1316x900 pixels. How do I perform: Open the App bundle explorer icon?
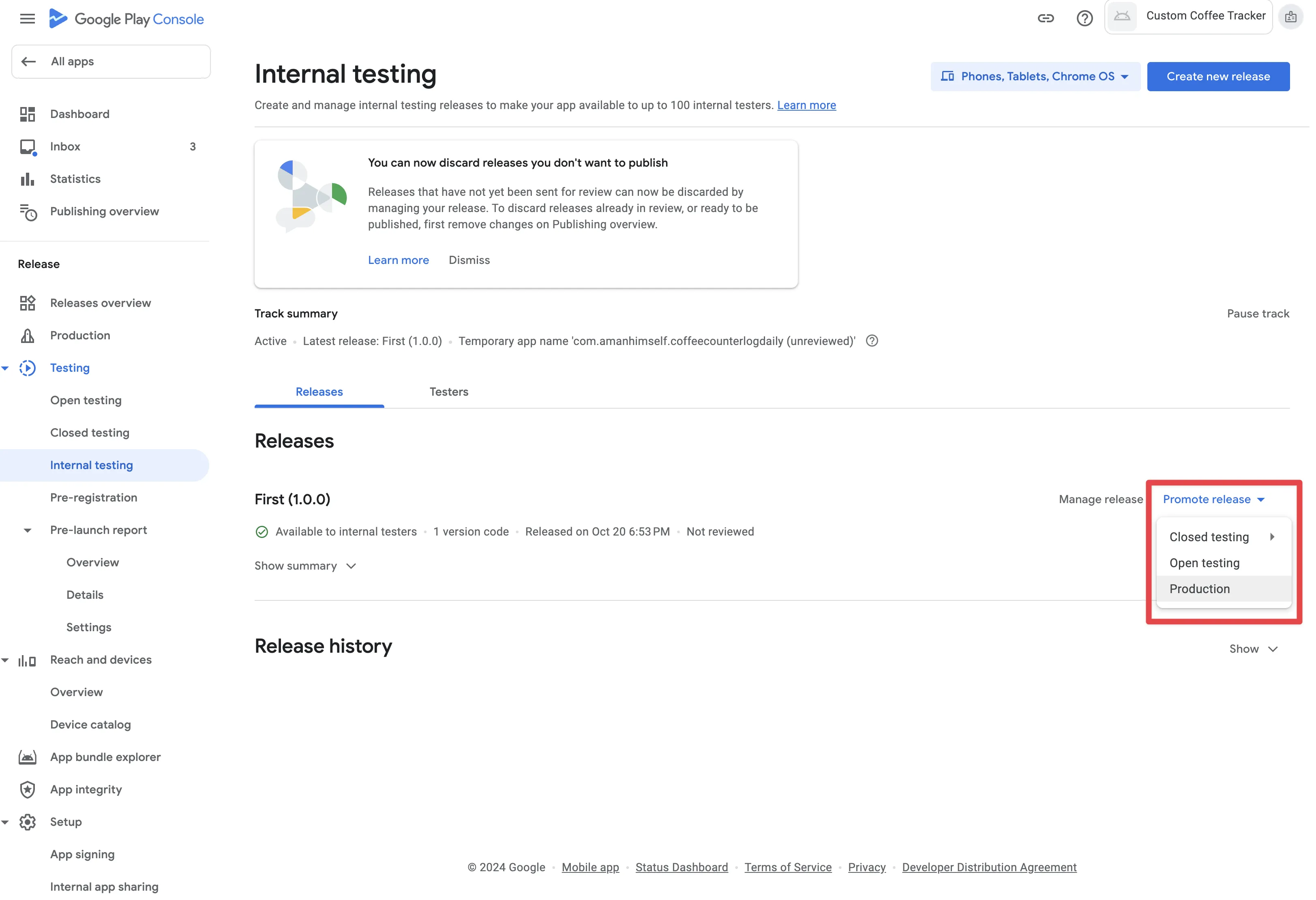pyautogui.click(x=28, y=757)
